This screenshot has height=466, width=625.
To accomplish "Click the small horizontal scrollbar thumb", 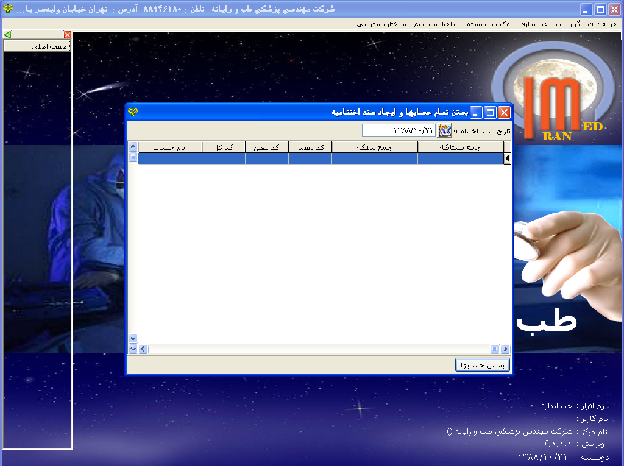I will coord(495,349).
